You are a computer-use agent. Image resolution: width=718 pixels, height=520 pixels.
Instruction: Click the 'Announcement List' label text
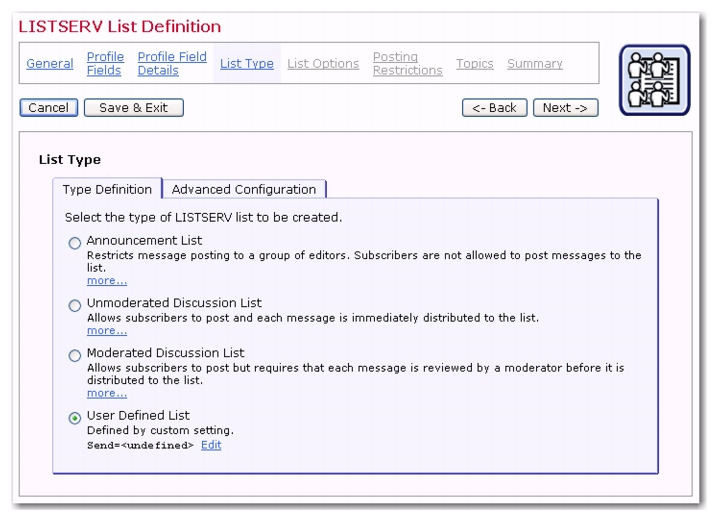click(144, 240)
